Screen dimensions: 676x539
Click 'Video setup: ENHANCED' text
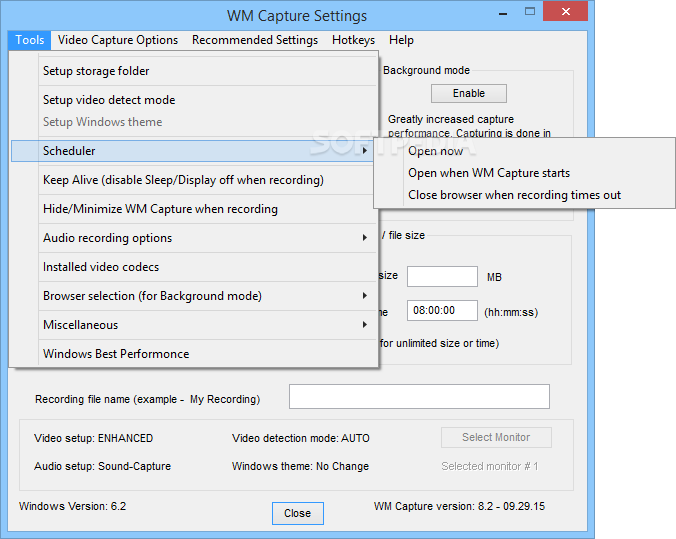pos(94,438)
